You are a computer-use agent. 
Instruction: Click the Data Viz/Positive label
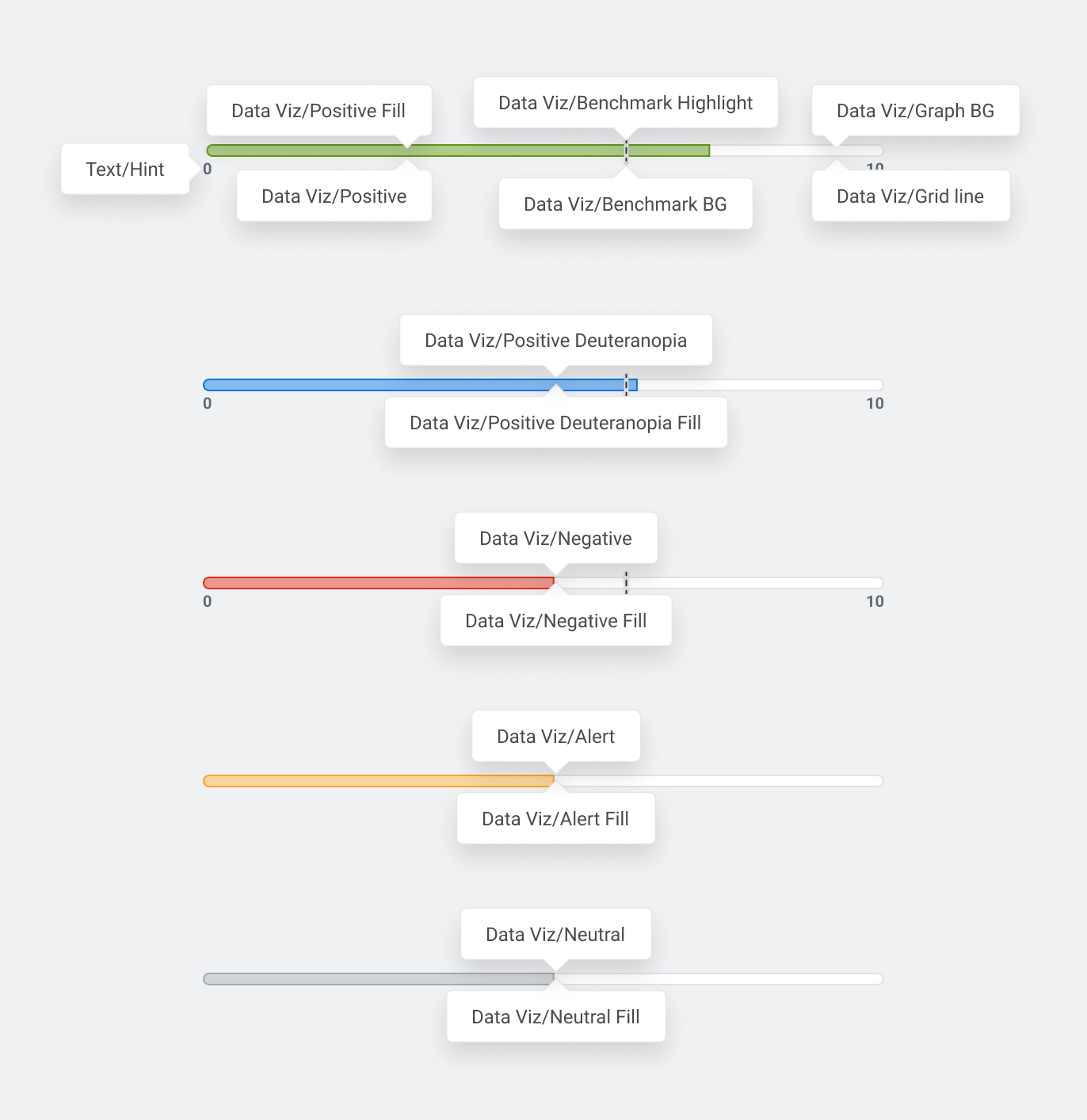pyautogui.click(x=334, y=196)
